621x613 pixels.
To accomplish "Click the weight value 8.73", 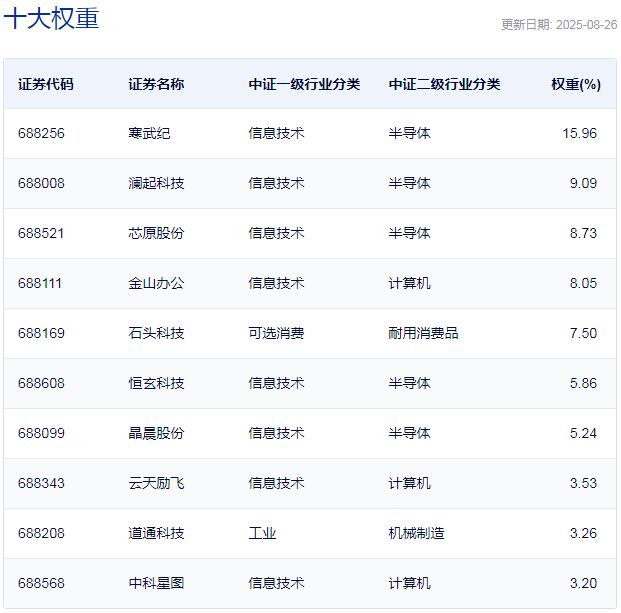I will (583, 233).
